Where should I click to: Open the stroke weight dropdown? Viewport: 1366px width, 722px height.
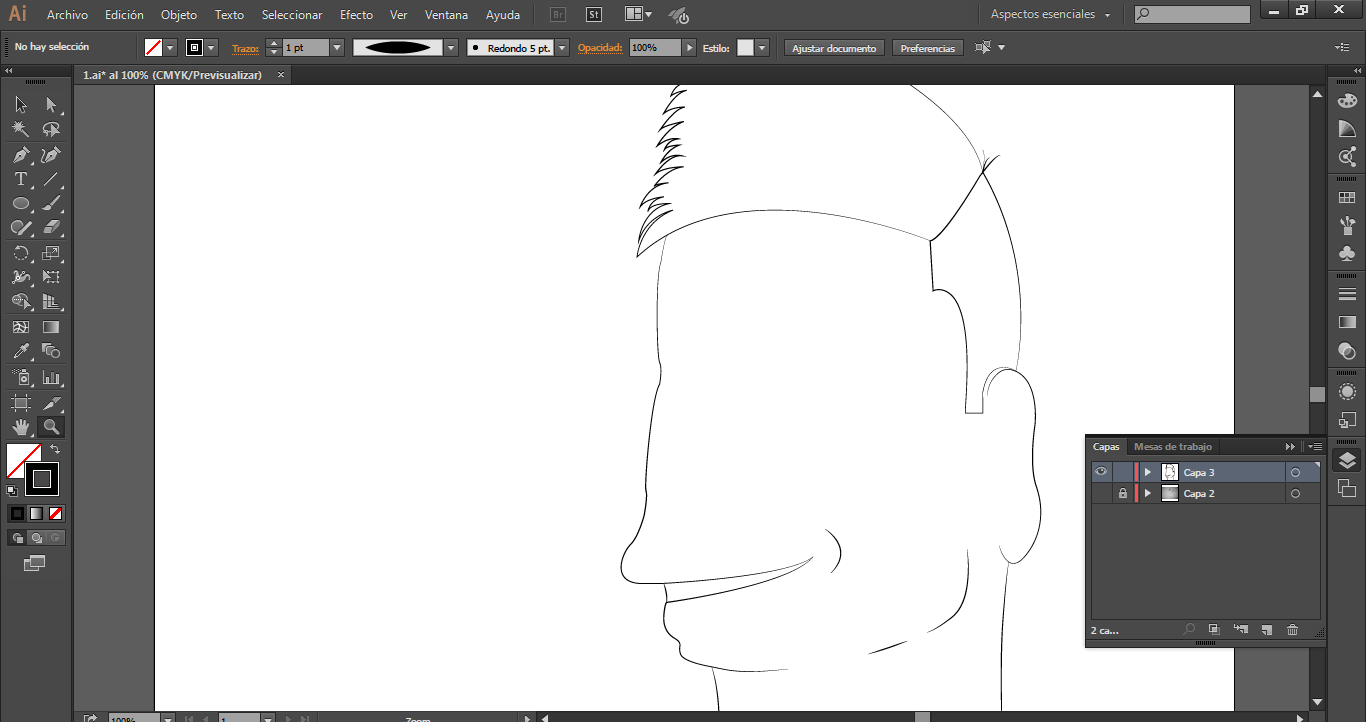337,48
